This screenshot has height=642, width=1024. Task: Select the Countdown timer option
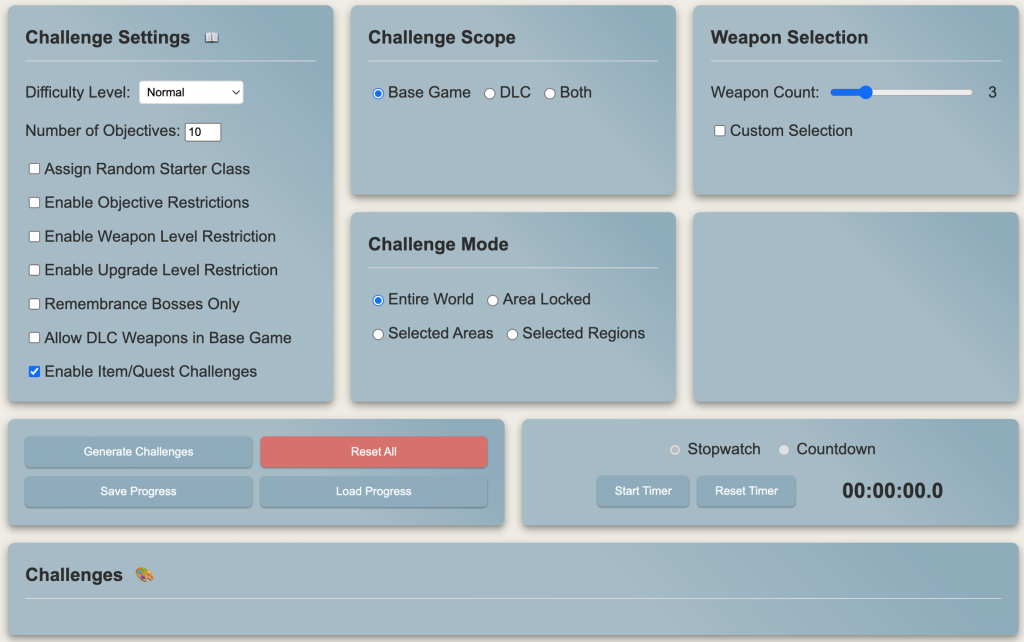tap(784, 450)
